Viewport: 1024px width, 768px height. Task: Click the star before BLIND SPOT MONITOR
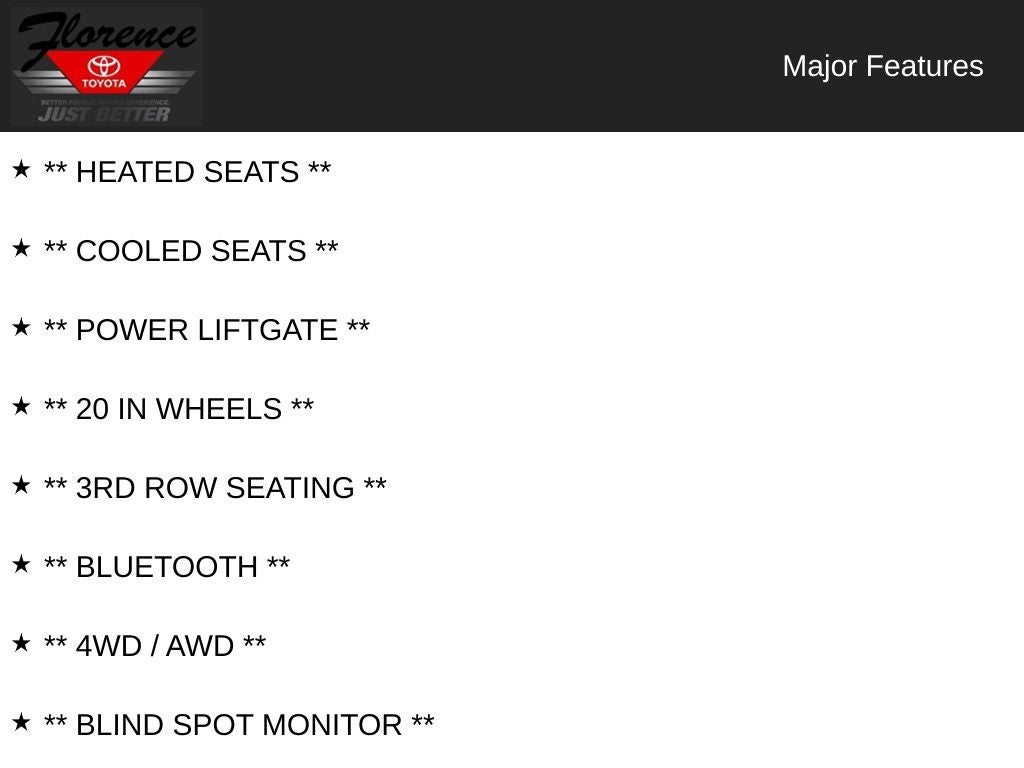point(21,723)
